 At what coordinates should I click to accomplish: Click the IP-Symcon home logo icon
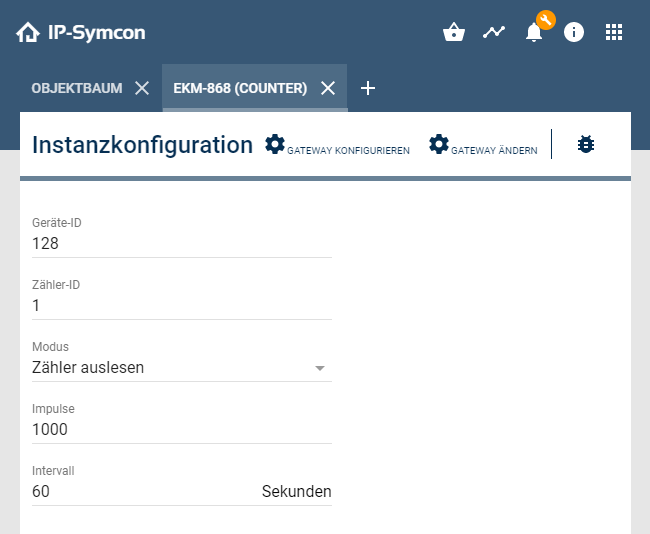click(x=27, y=32)
